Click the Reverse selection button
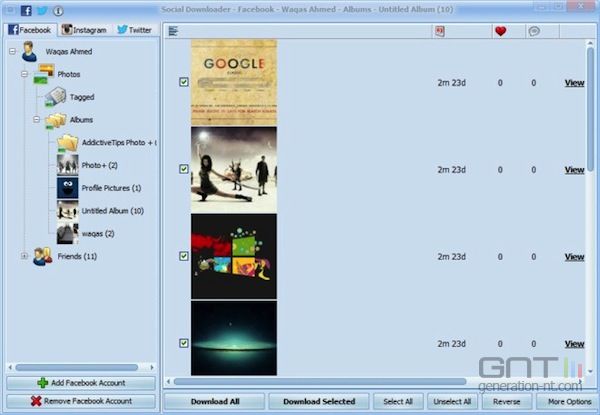Viewport: 600px width, 415px height. [506, 402]
